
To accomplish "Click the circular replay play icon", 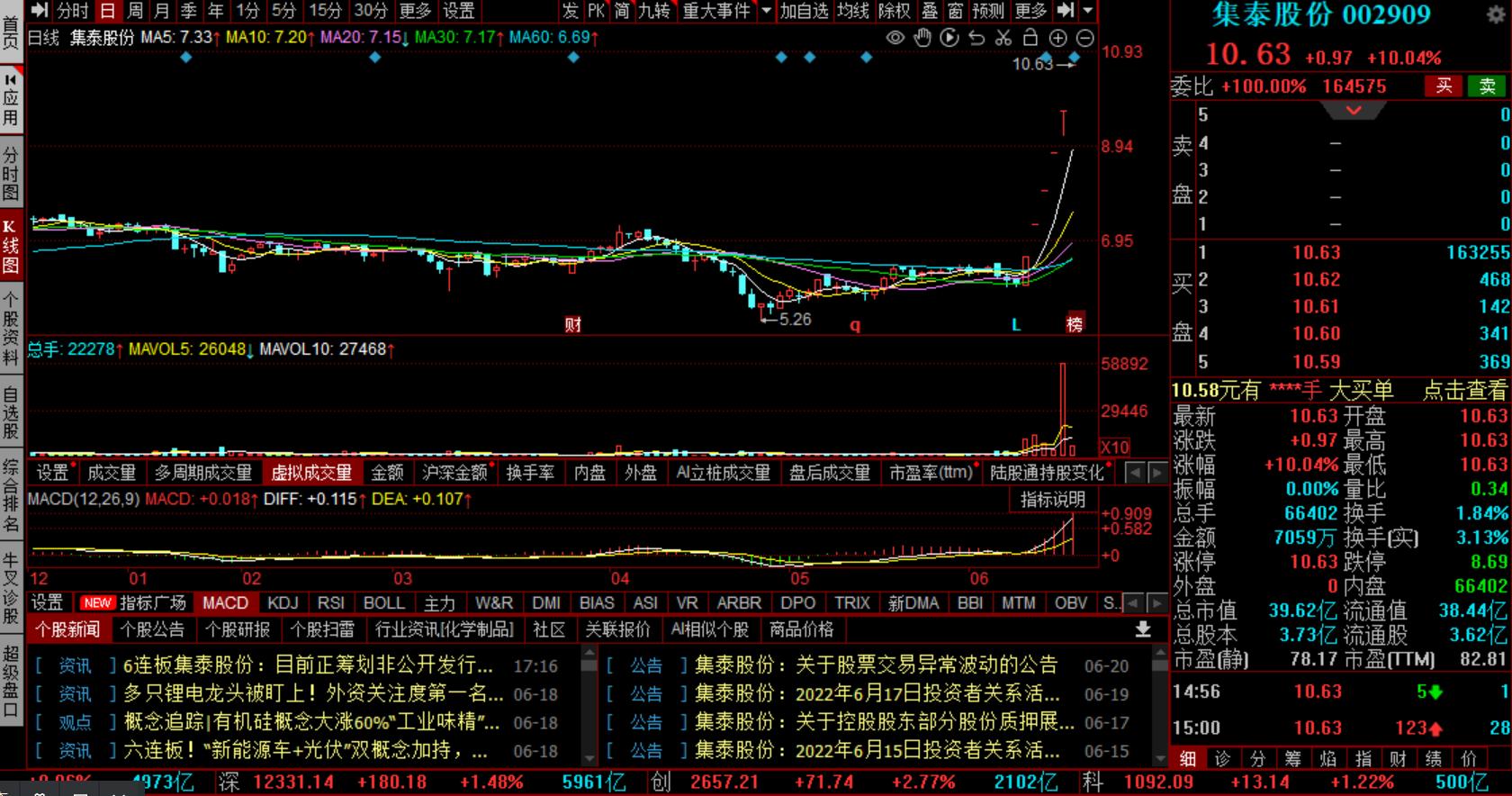I will 949,38.
